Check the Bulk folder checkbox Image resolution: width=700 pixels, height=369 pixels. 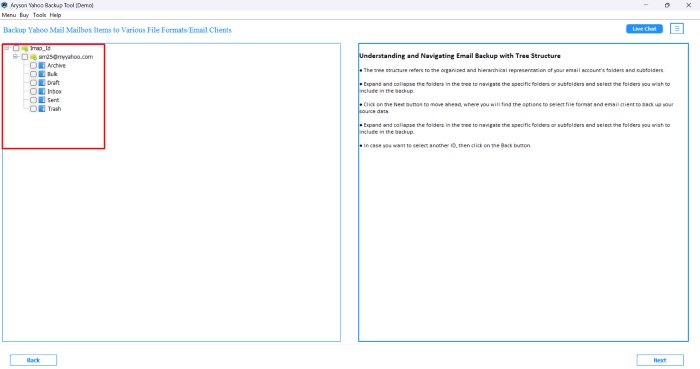click(x=33, y=74)
